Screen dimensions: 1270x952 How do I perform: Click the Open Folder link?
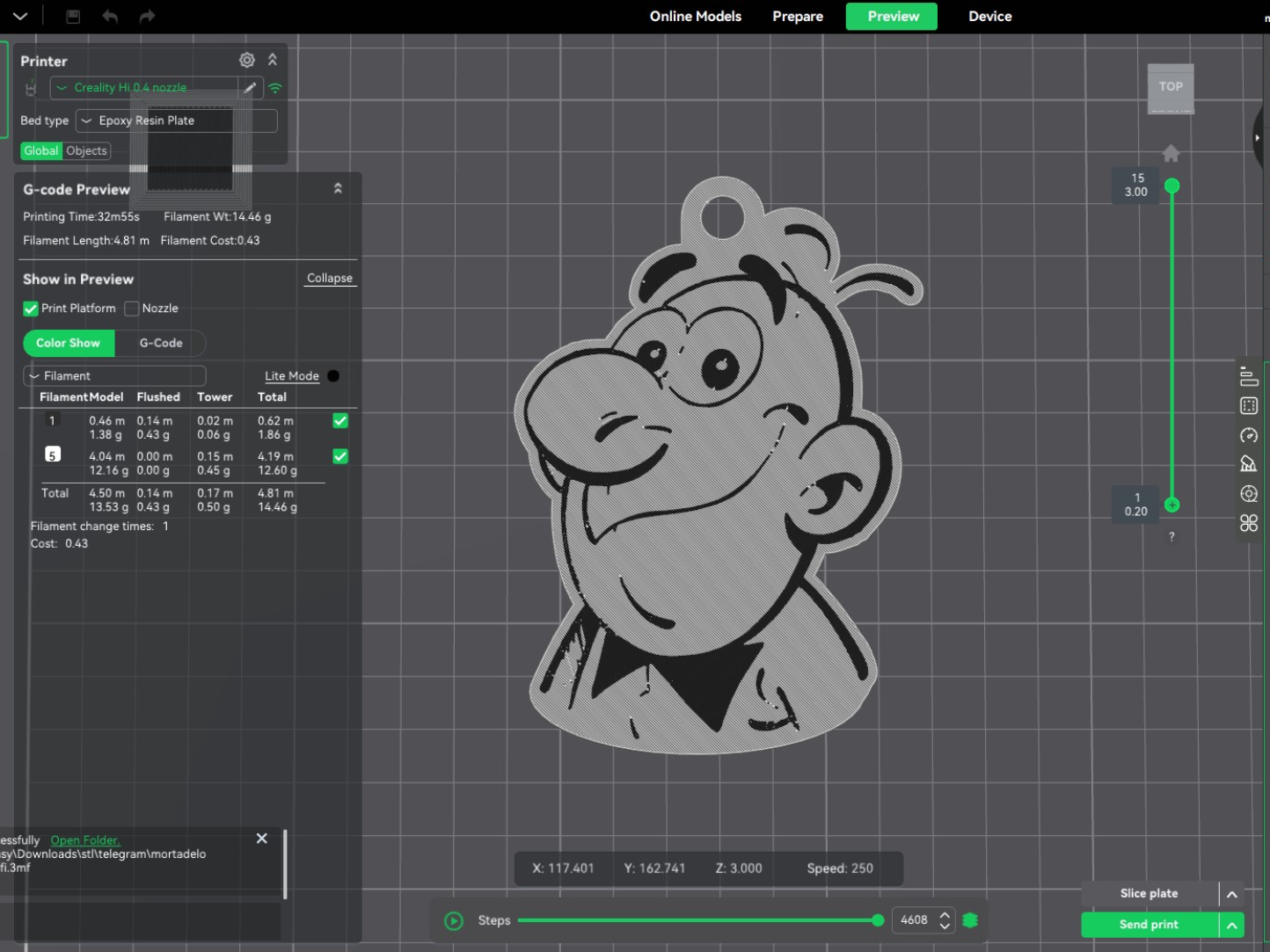pyautogui.click(x=85, y=840)
